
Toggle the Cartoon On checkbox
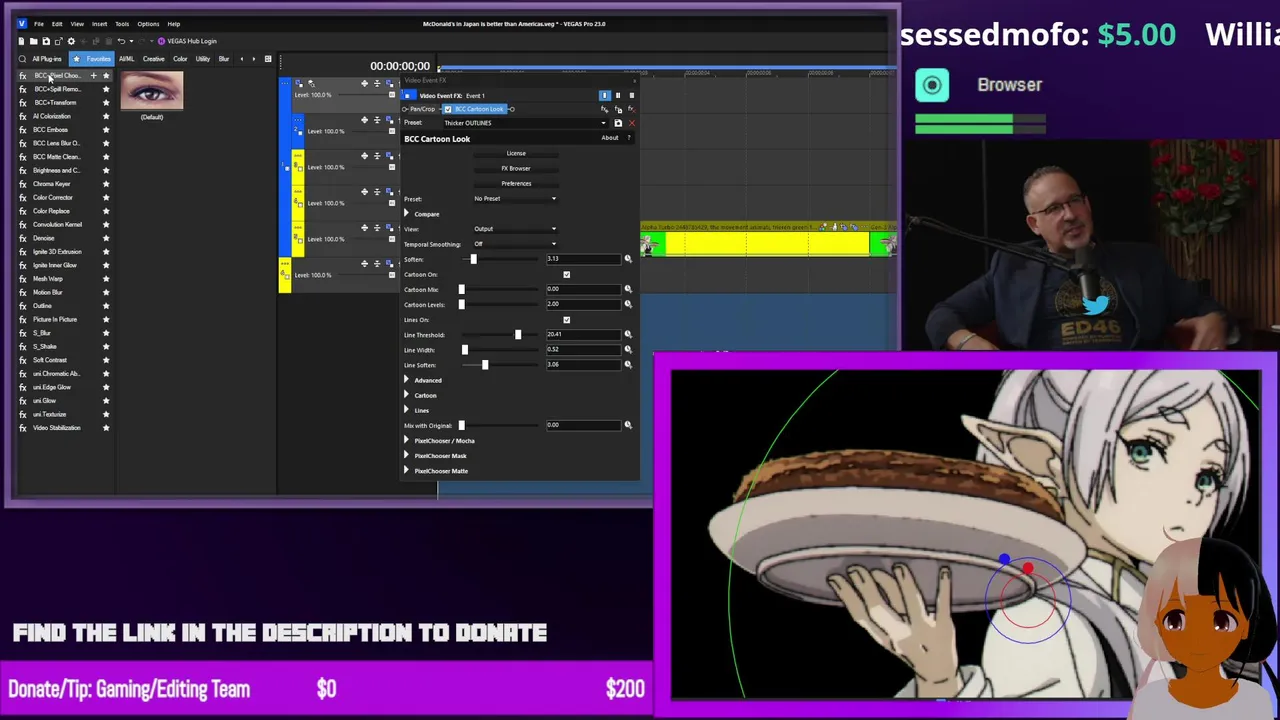pyautogui.click(x=566, y=274)
